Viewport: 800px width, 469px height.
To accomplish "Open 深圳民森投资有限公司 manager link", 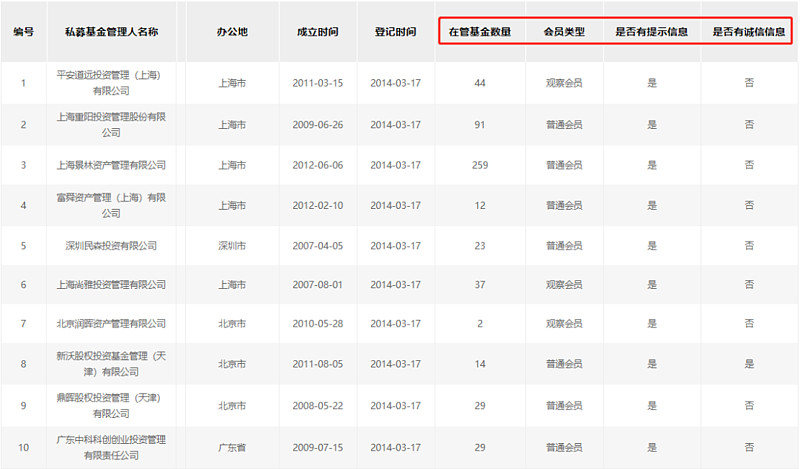I will 111,245.
